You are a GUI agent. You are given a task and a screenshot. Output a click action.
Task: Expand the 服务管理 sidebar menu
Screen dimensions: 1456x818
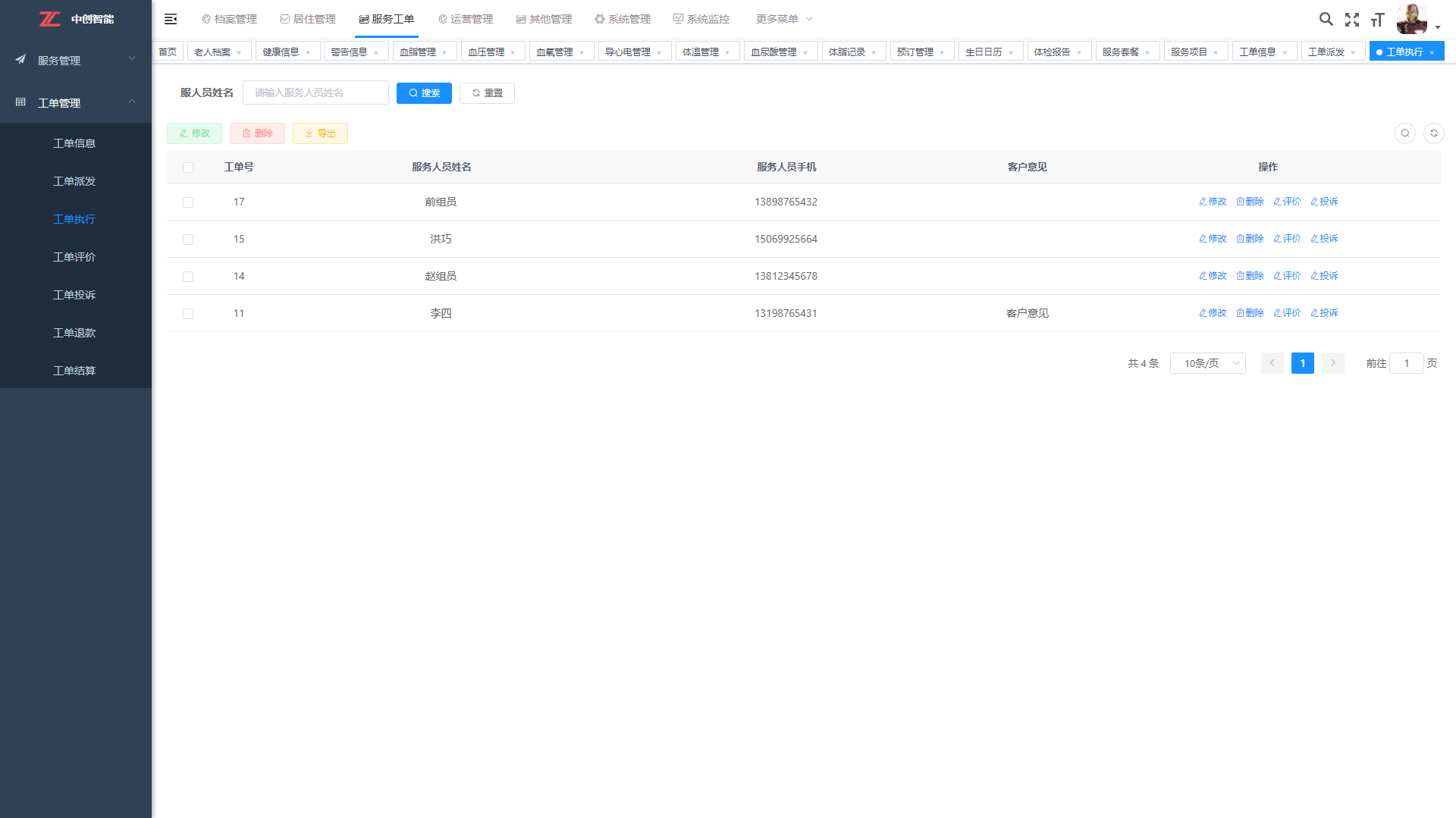76,60
